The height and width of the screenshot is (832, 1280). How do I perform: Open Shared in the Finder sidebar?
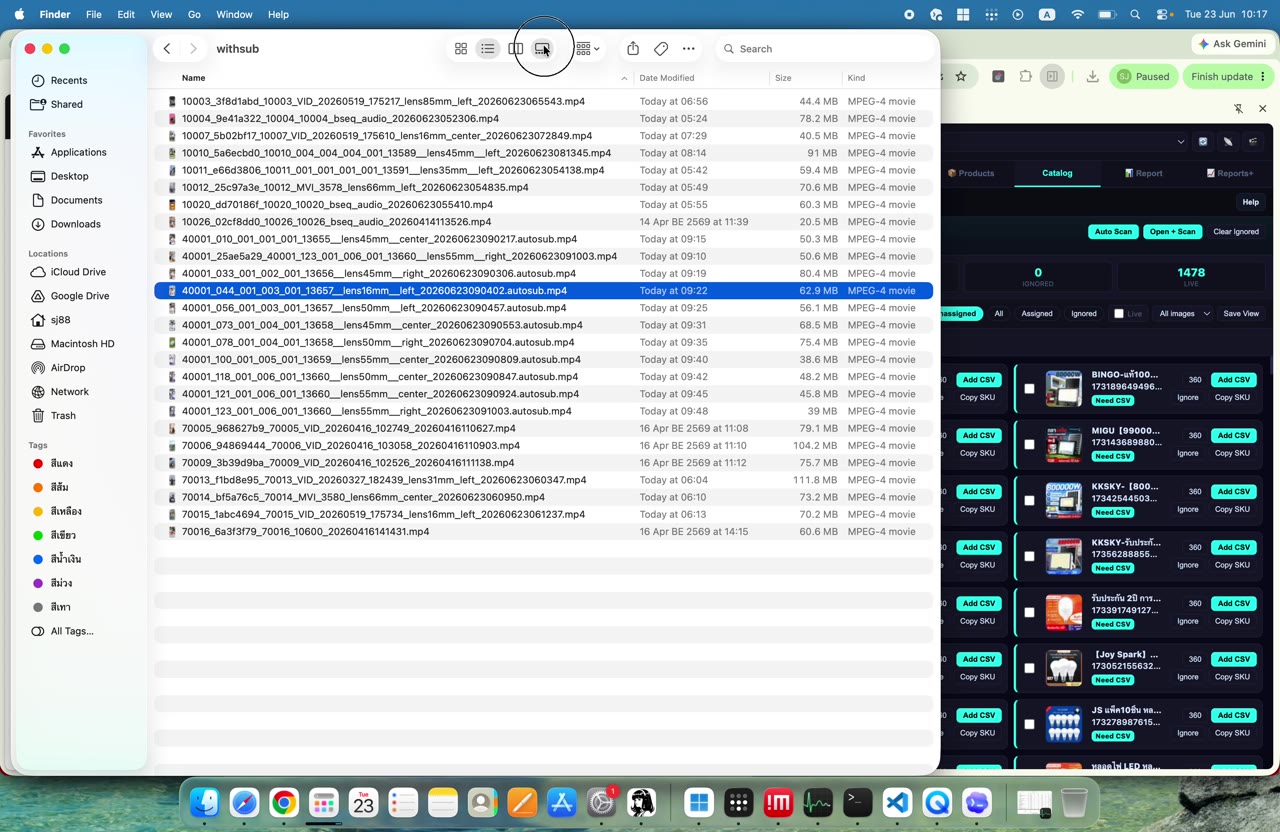tap(66, 104)
